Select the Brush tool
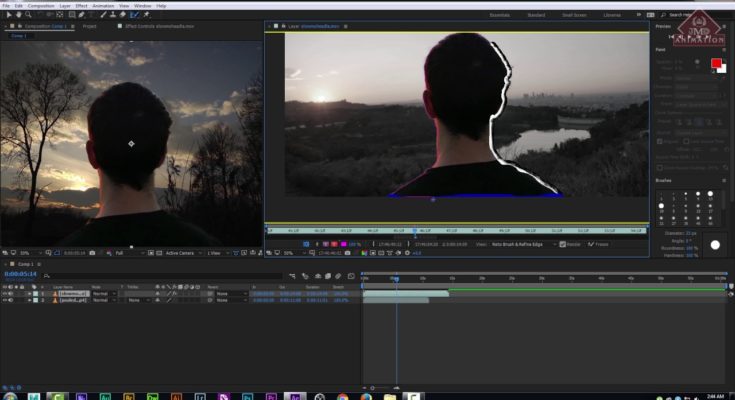Viewport: 735px width, 400px height. click(x=103, y=15)
